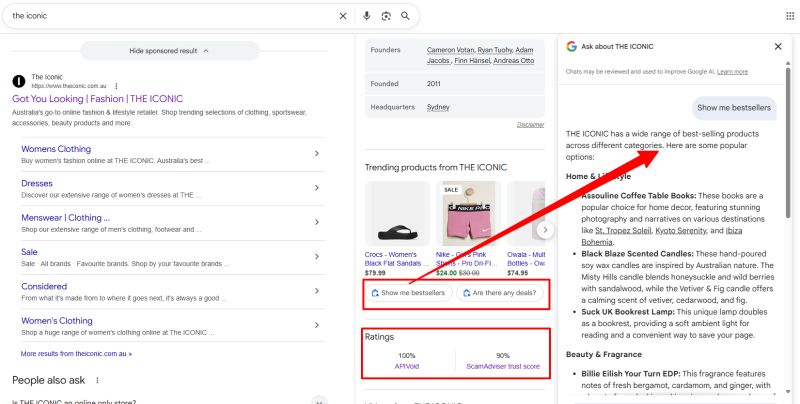This screenshot has width=800, height=404.
Task: Click the magnifier search icon
Action: (405, 16)
